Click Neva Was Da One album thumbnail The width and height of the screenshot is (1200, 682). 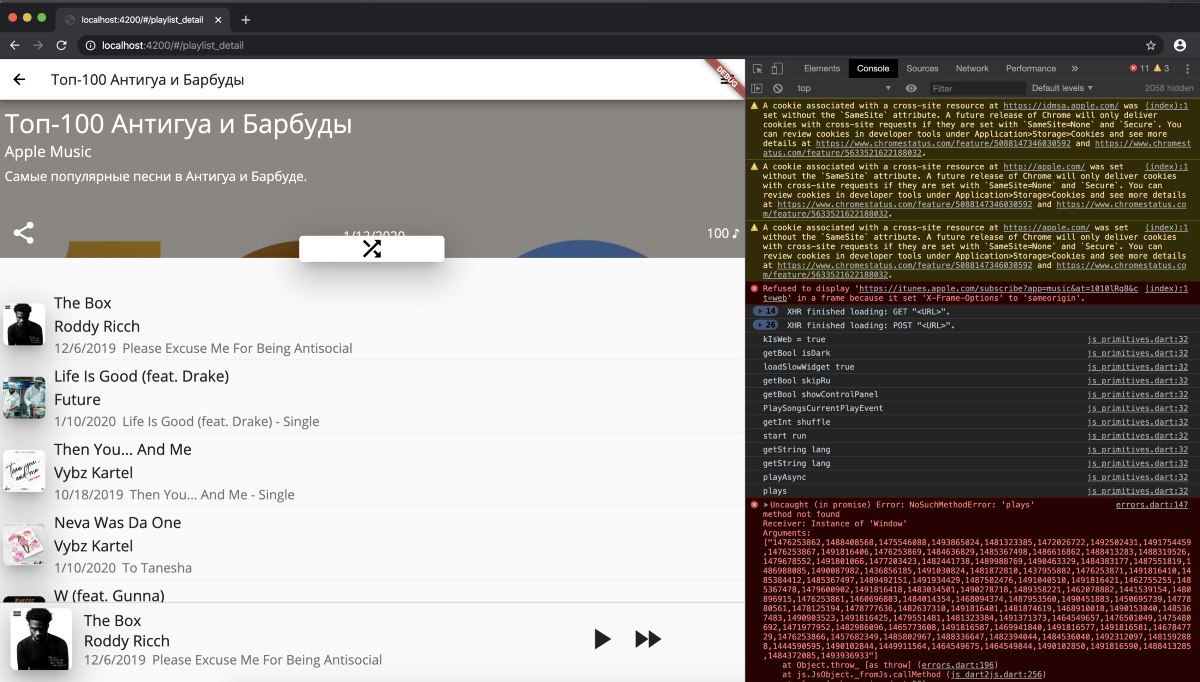(x=24, y=544)
